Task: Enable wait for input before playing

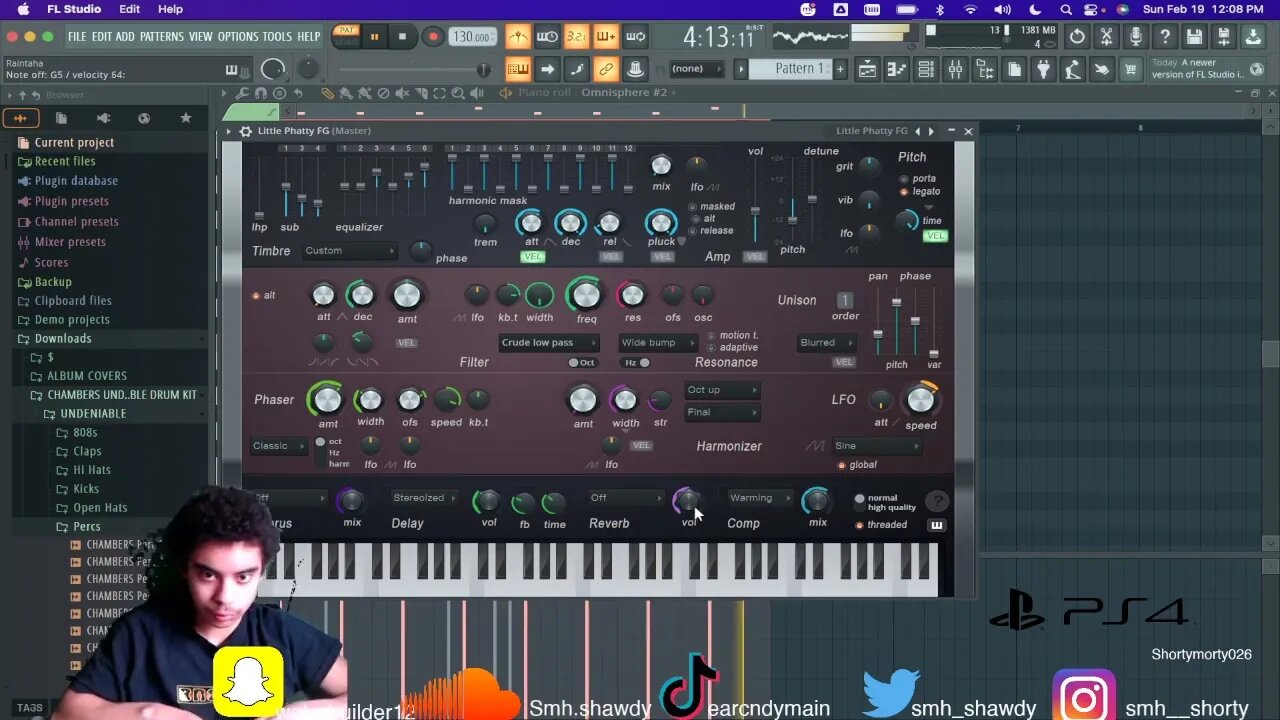Action: point(547,37)
